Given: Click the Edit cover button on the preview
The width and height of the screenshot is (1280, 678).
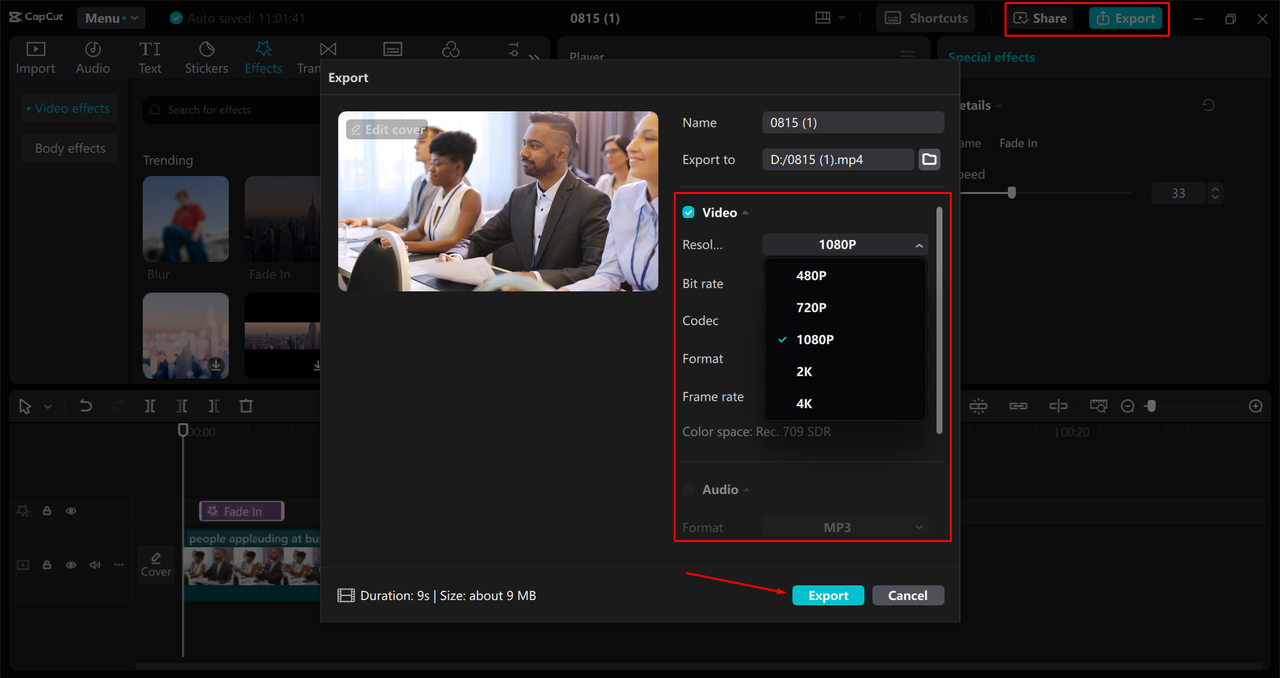Looking at the screenshot, I should (x=387, y=130).
